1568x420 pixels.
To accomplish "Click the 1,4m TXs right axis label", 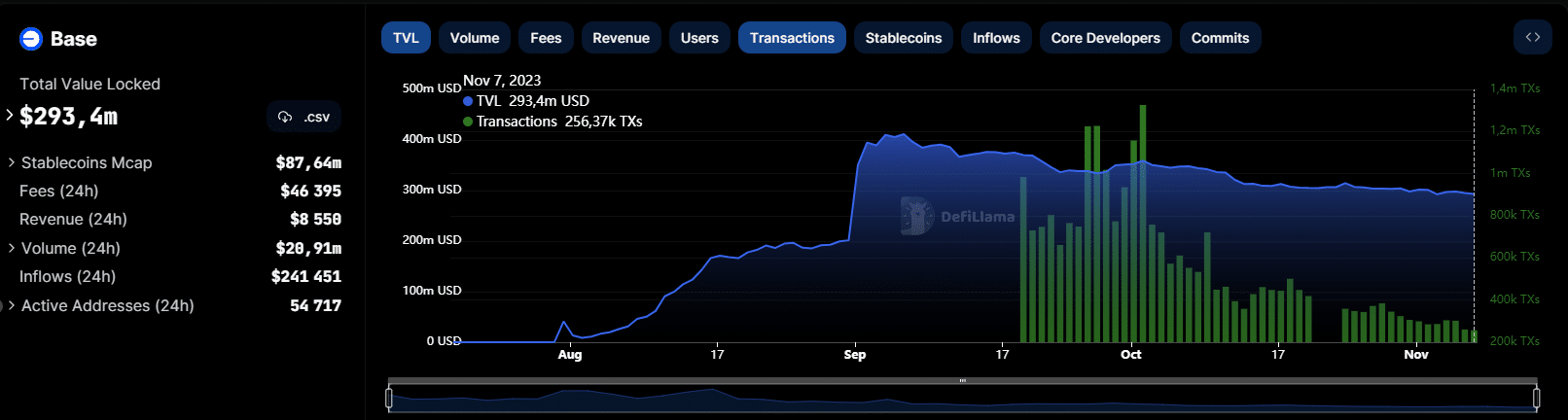I will (x=1515, y=87).
